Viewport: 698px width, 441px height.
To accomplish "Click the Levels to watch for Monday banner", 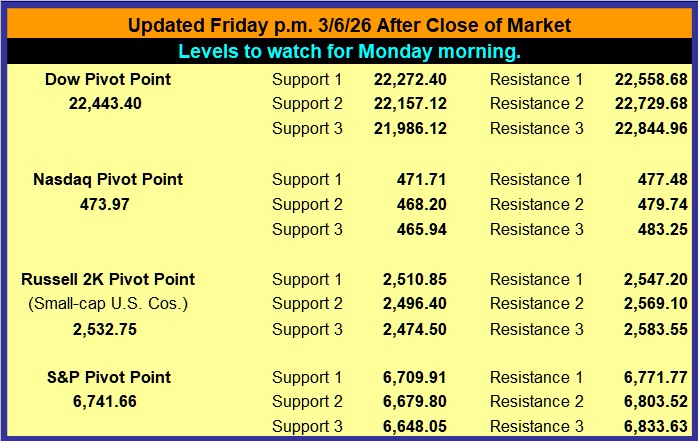I will (x=349, y=51).
